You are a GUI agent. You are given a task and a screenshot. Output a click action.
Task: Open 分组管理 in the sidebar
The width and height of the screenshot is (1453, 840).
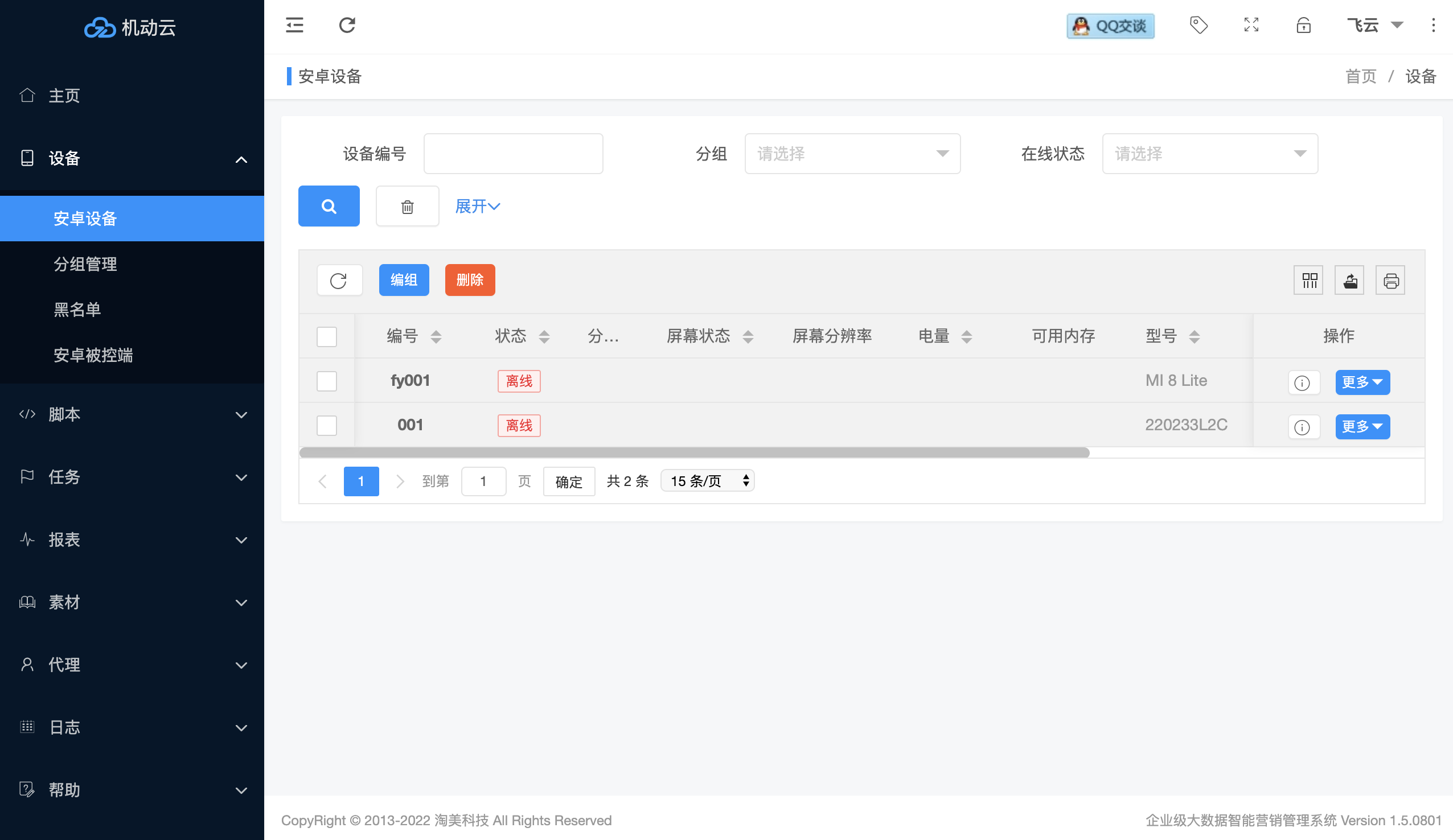(x=132, y=264)
